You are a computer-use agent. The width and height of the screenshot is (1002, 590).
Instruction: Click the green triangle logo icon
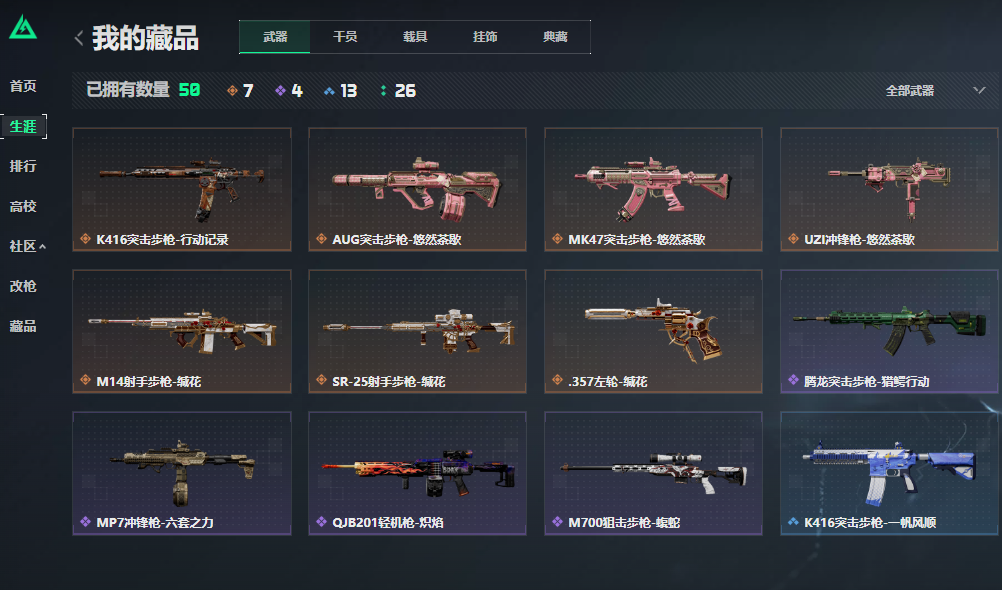[23, 27]
